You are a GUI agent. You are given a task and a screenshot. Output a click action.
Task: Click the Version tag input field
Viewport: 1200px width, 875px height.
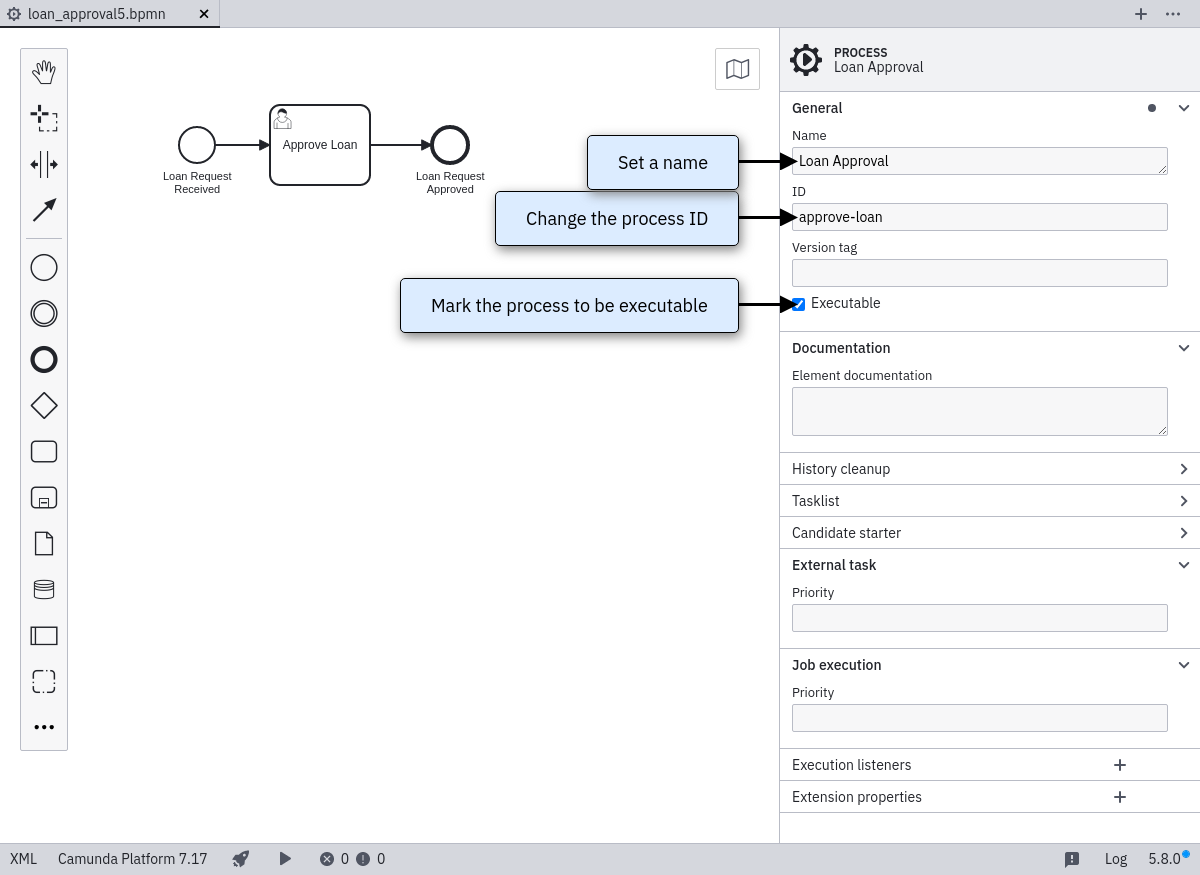click(x=979, y=273)
